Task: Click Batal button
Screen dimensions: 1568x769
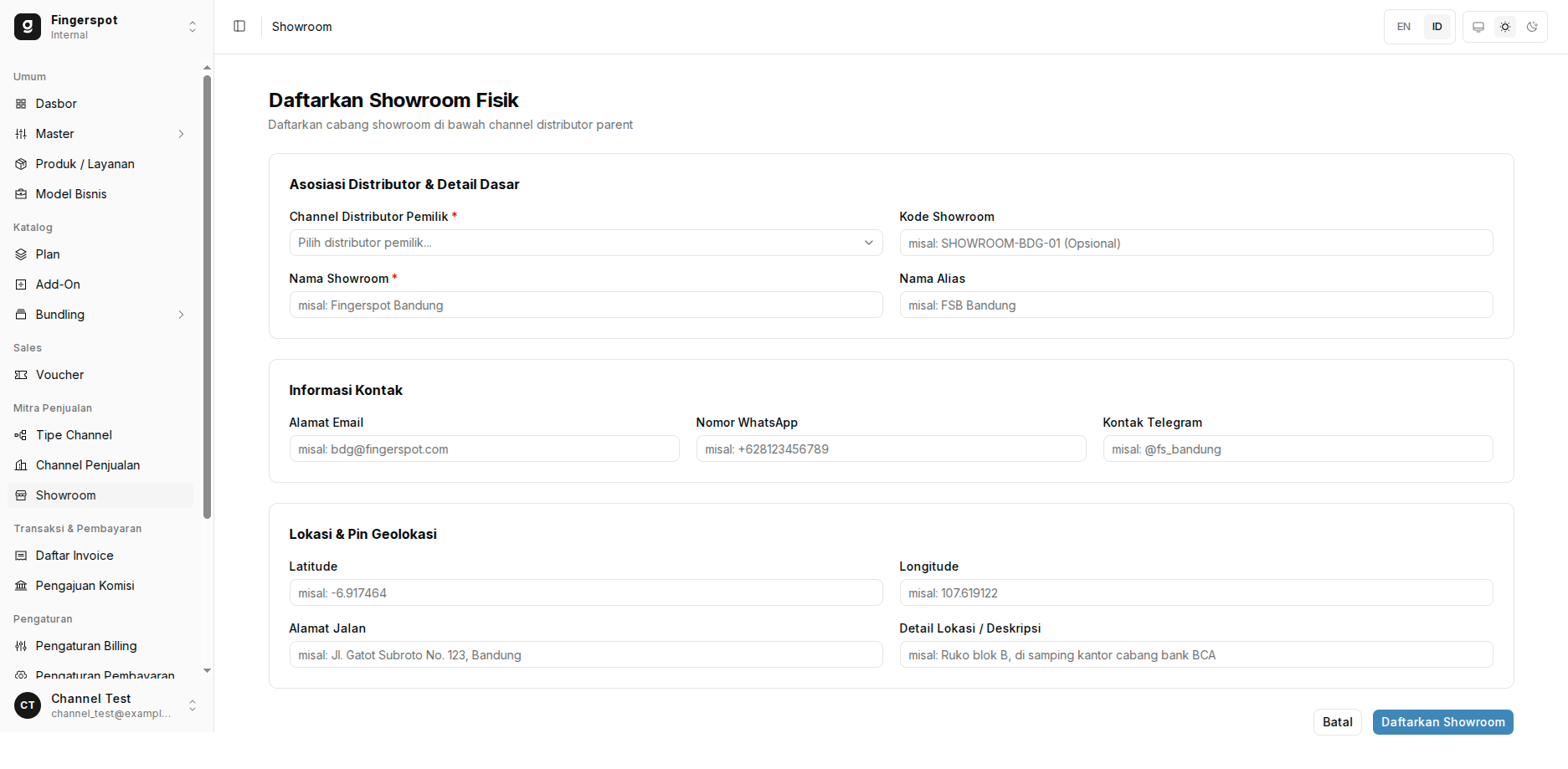Action: [x=1338, y=722]
